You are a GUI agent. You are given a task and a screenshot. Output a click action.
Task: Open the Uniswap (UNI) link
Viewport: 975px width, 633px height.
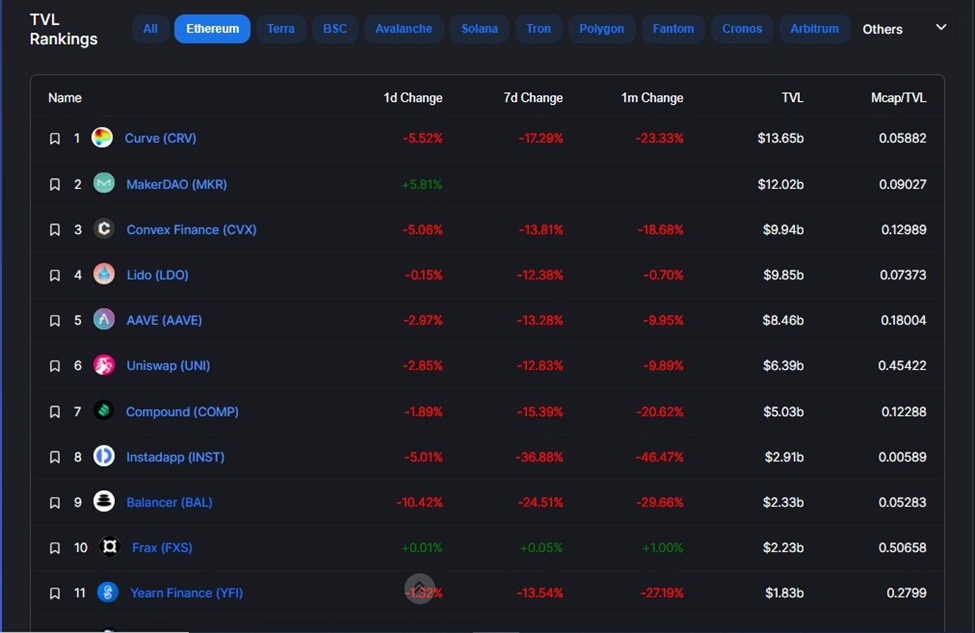pos(168,366)
